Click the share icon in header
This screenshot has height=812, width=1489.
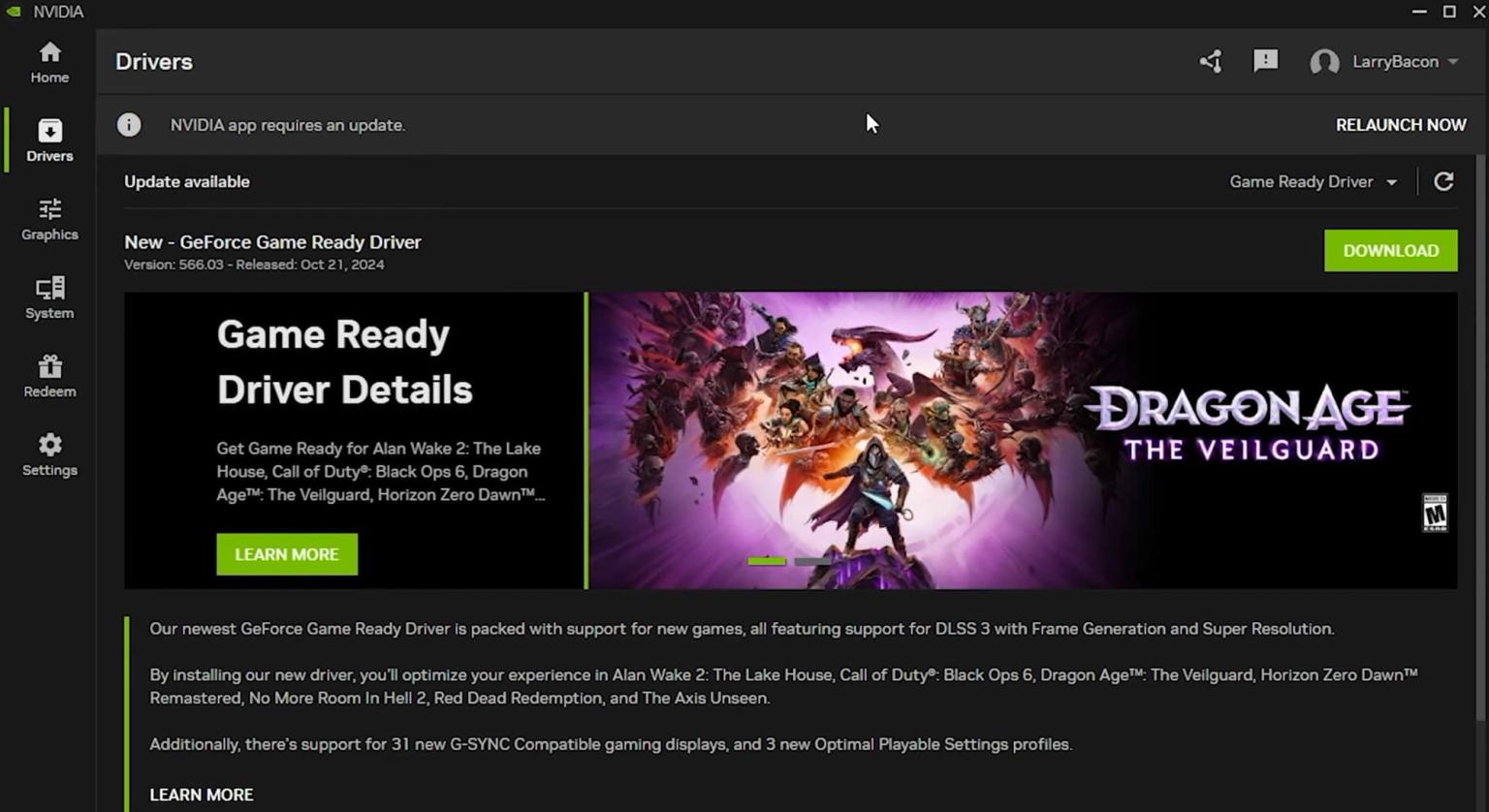pyautogui.click(x=1210, y=62)
